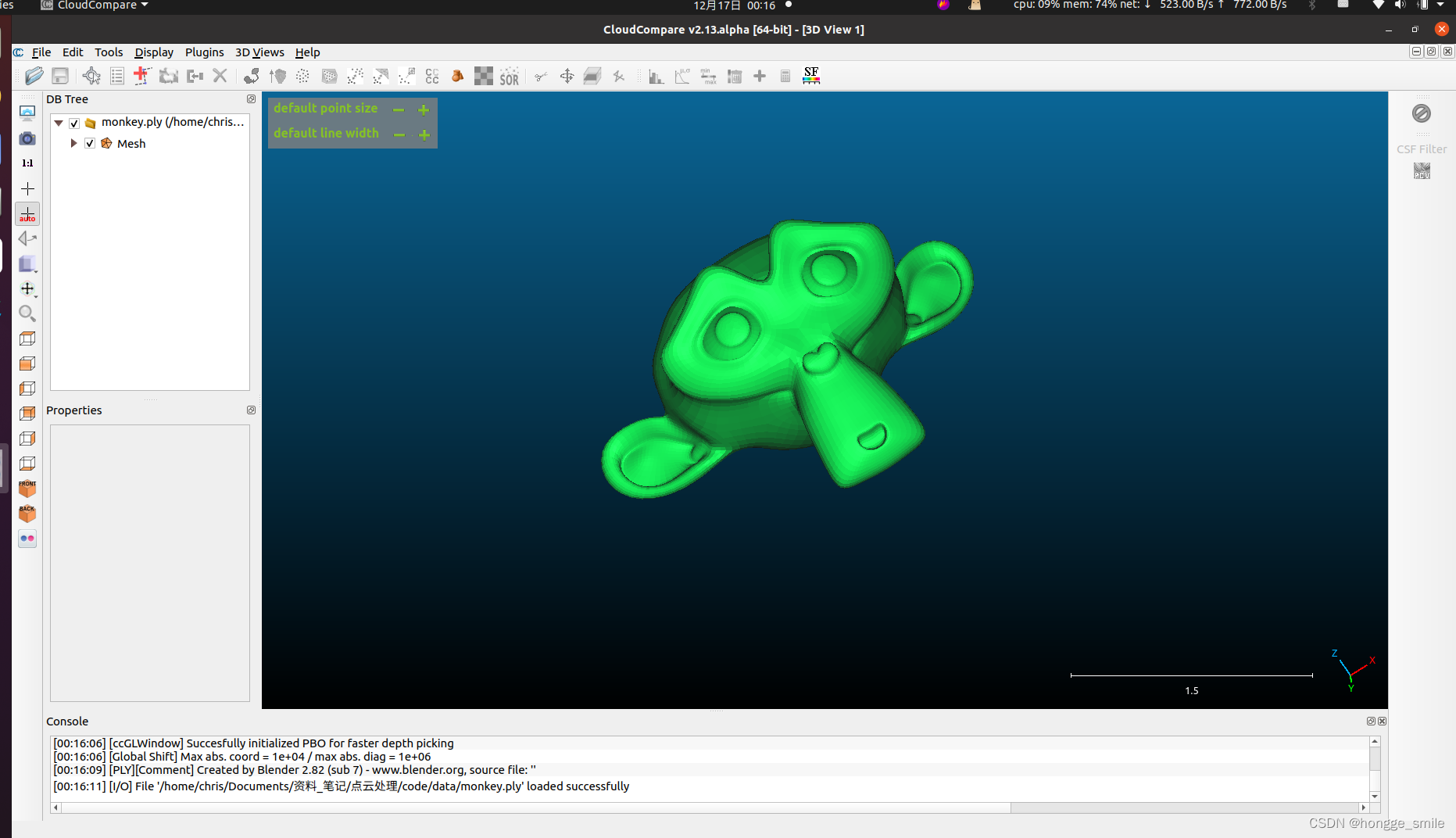Toggle the viewer-based perspective icon
Screen dimensions: 1456x838
click(27, 238)
